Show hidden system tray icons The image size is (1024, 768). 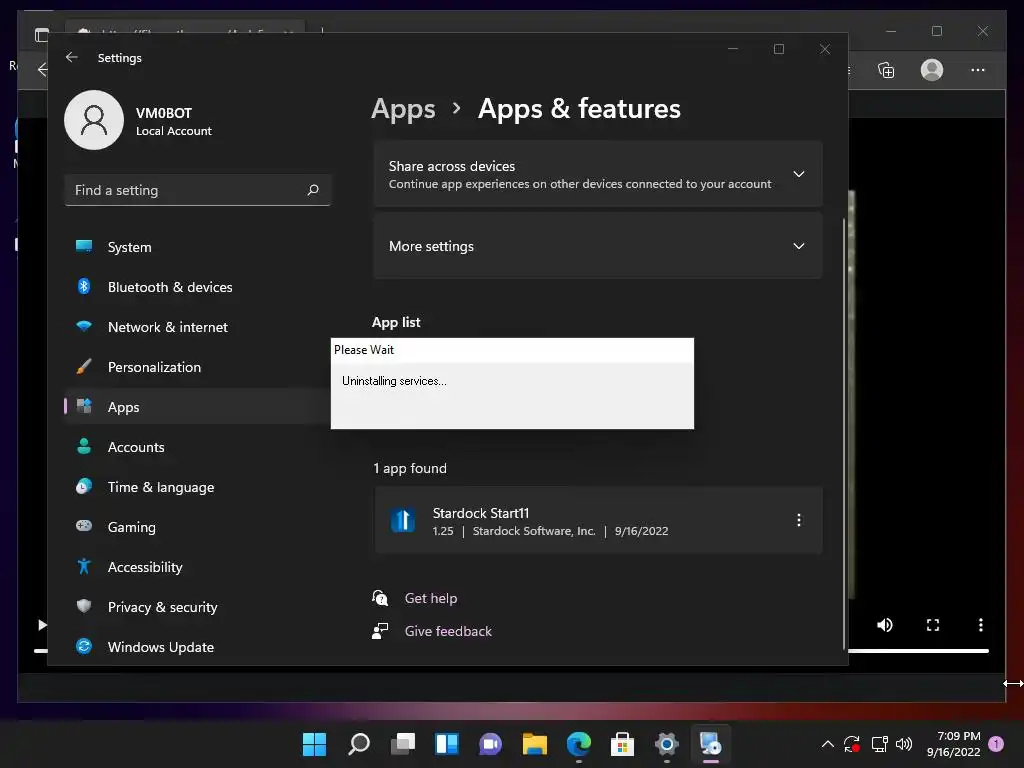click(x=827, y=744)
